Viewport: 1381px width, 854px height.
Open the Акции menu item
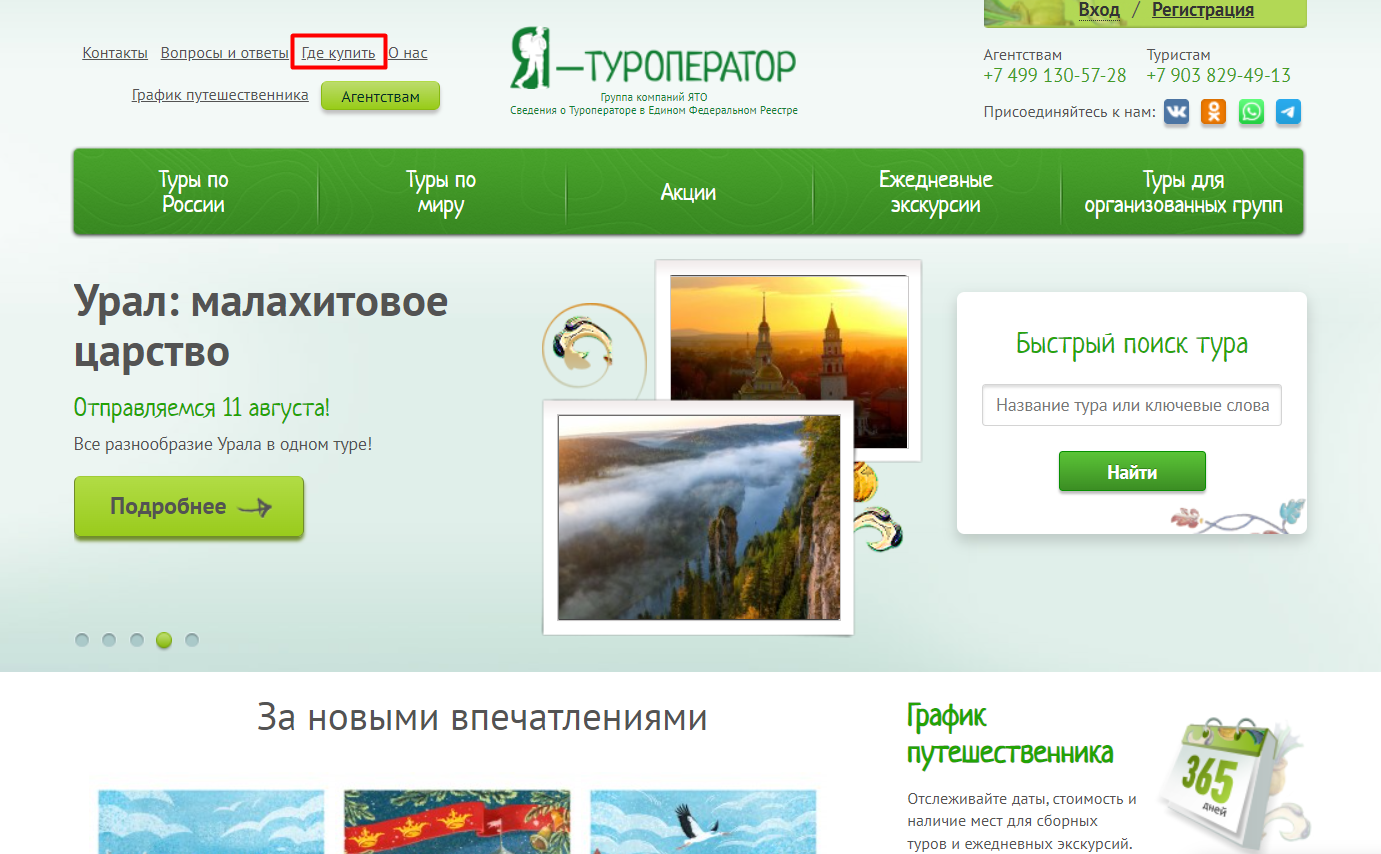(x=688, y=192)
